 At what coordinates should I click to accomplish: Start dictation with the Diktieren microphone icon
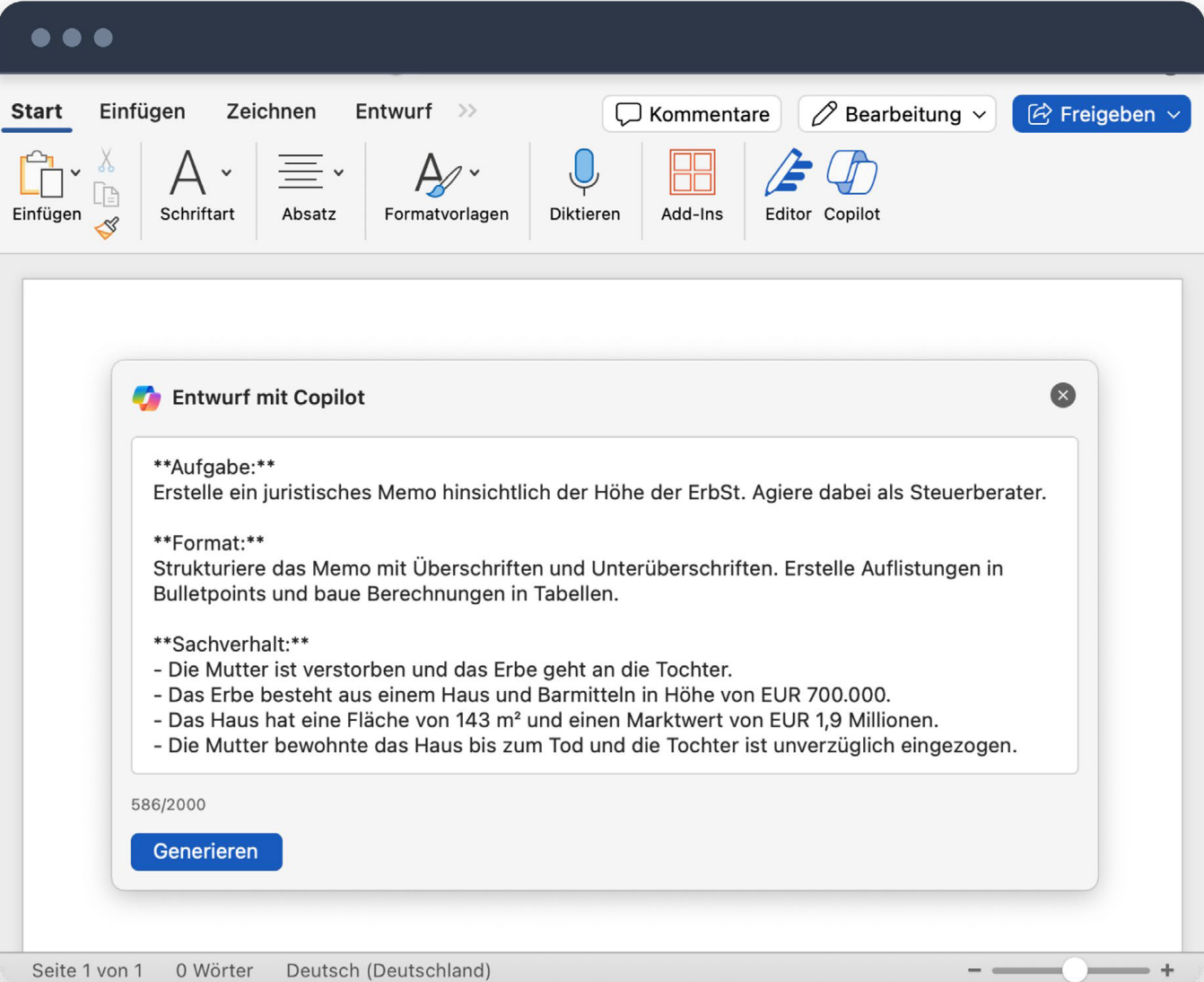pos(584,172)
